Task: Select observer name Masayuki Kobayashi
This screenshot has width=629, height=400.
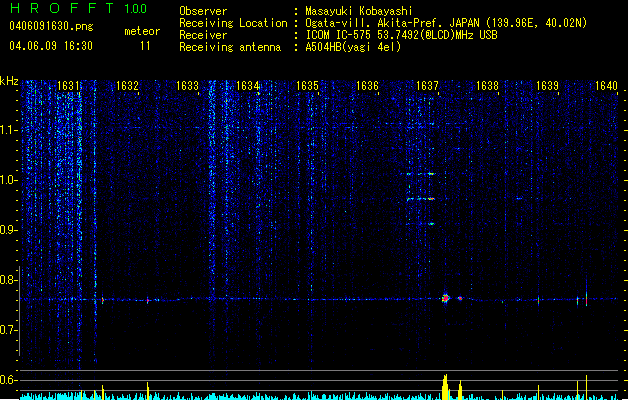Action: pyautogui.click(x=359, y=11)
